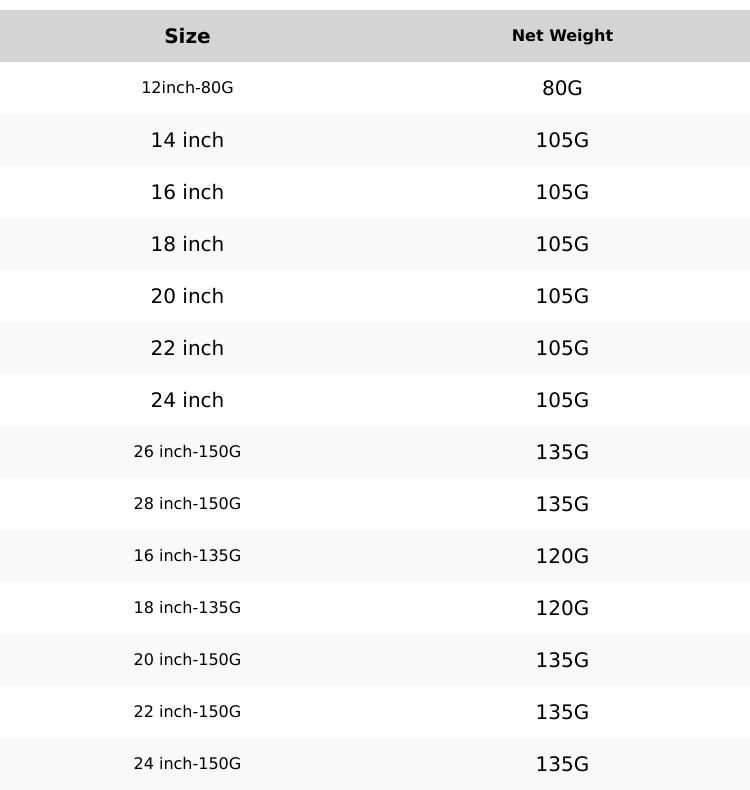The image size is (750, 790).
Task: Click the 22 inch-150G size cell
Action: pyautogui.click(x=187, y=712)
